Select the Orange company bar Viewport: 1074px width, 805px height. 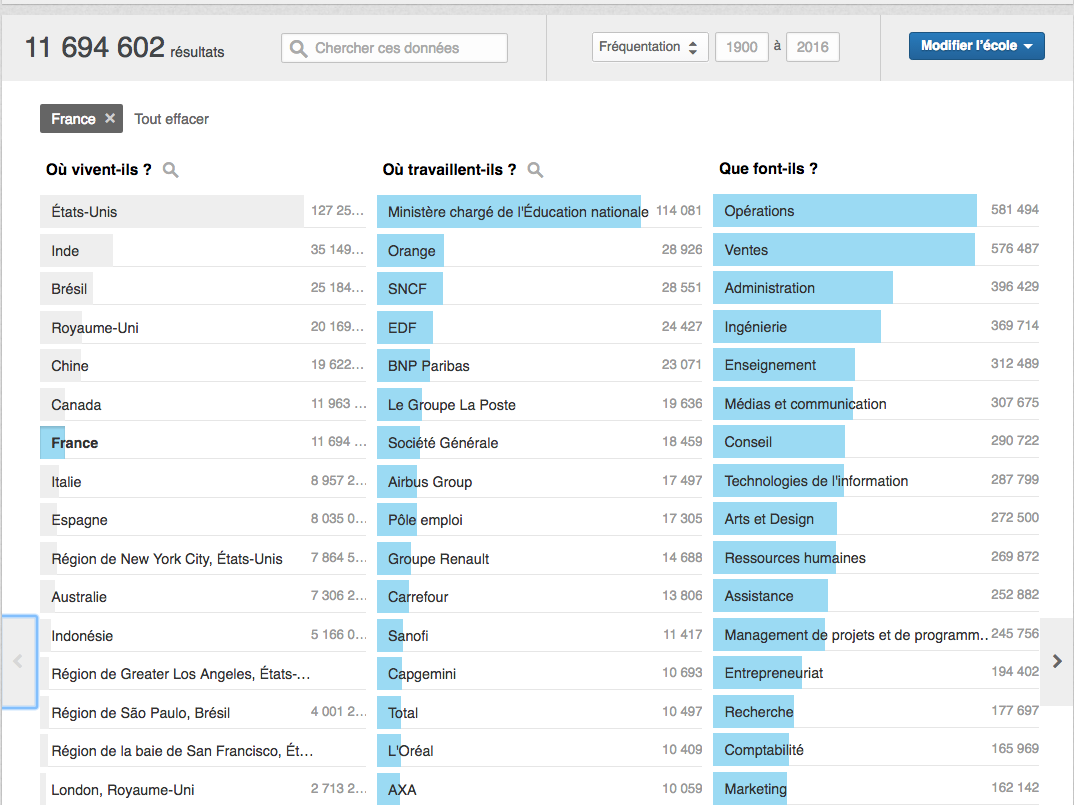pos(412,250)
